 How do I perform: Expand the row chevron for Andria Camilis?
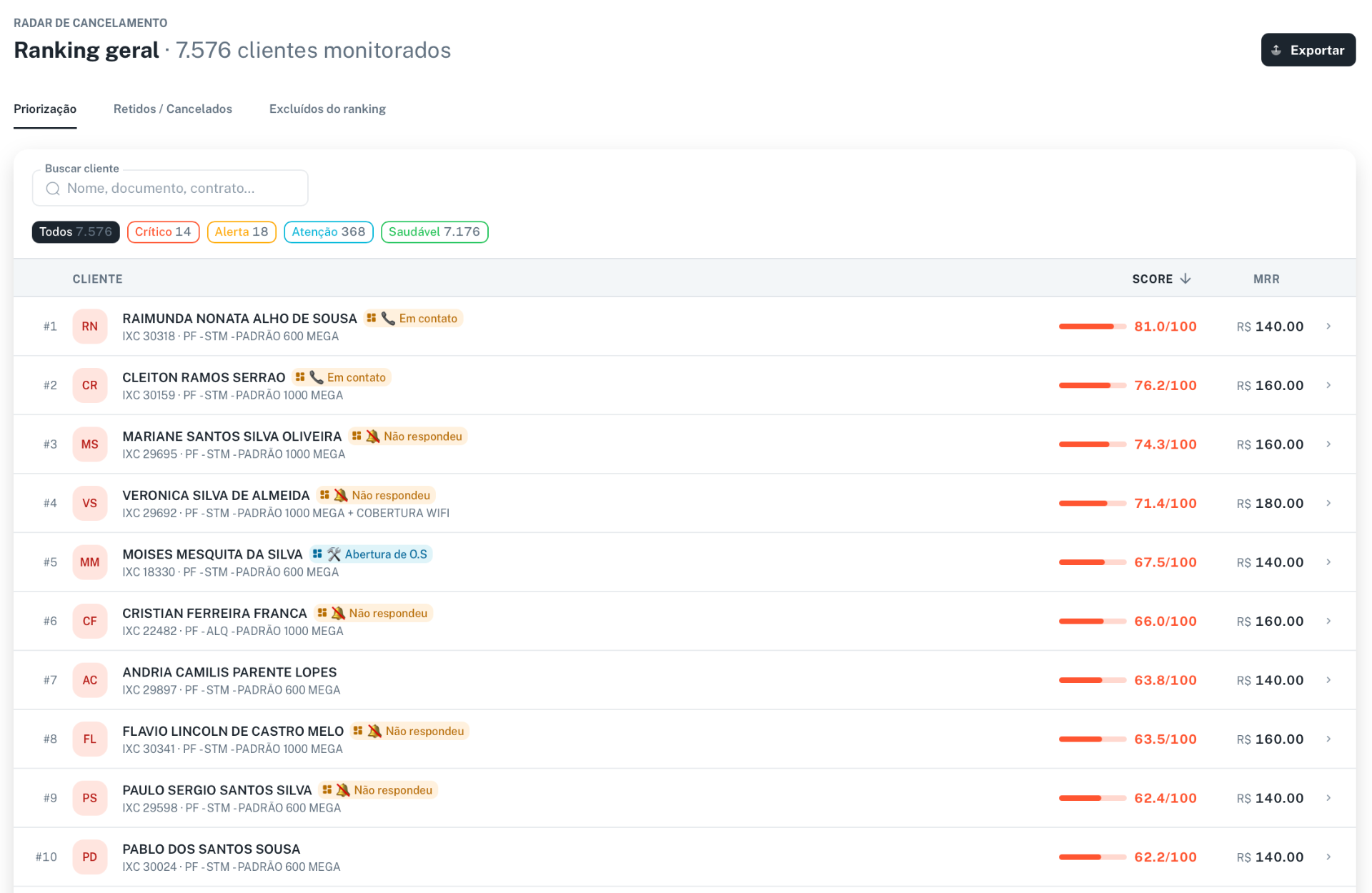tap(1328, 680)
